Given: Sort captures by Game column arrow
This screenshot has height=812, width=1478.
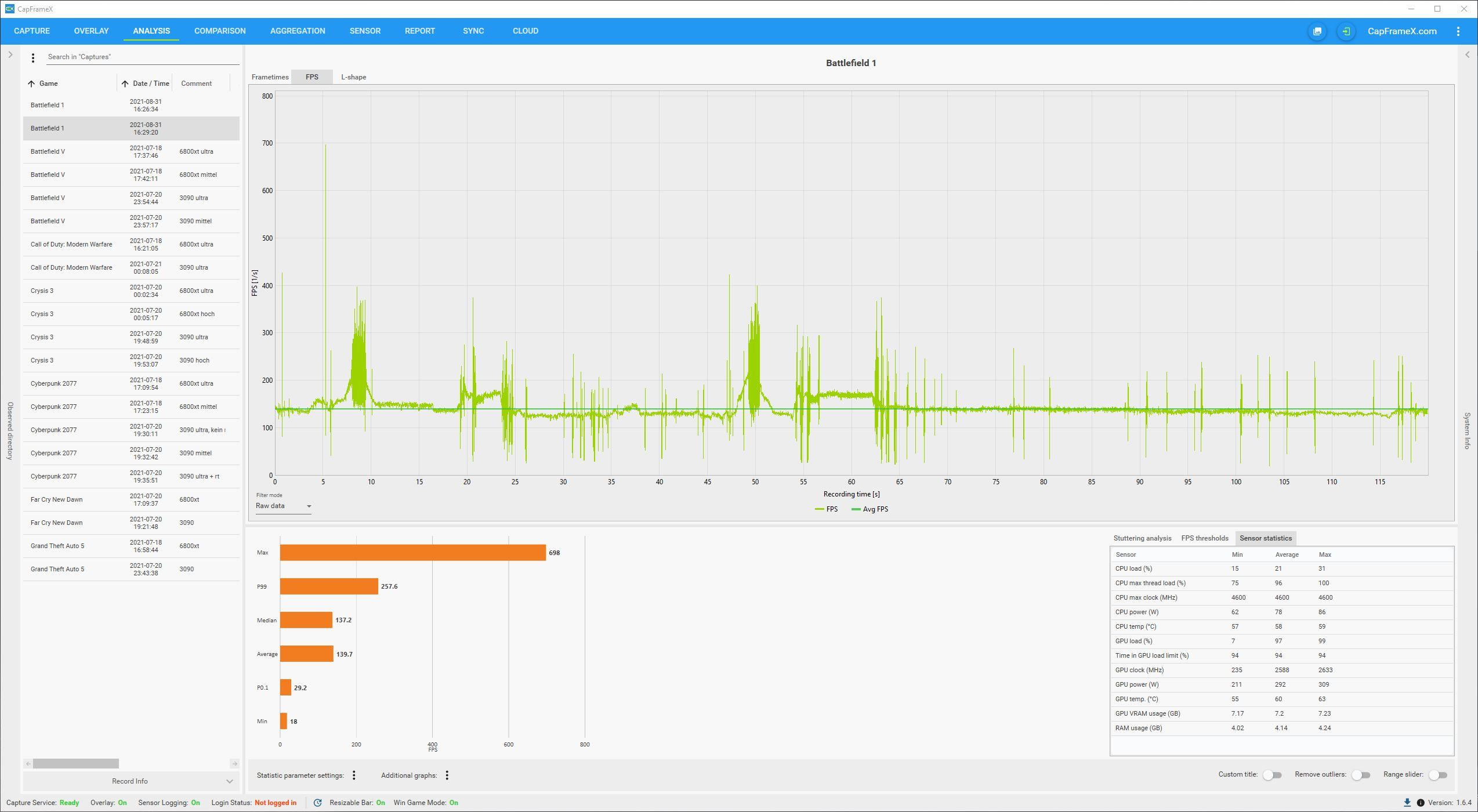Looking at the screenshot, I should coord(31,84).
